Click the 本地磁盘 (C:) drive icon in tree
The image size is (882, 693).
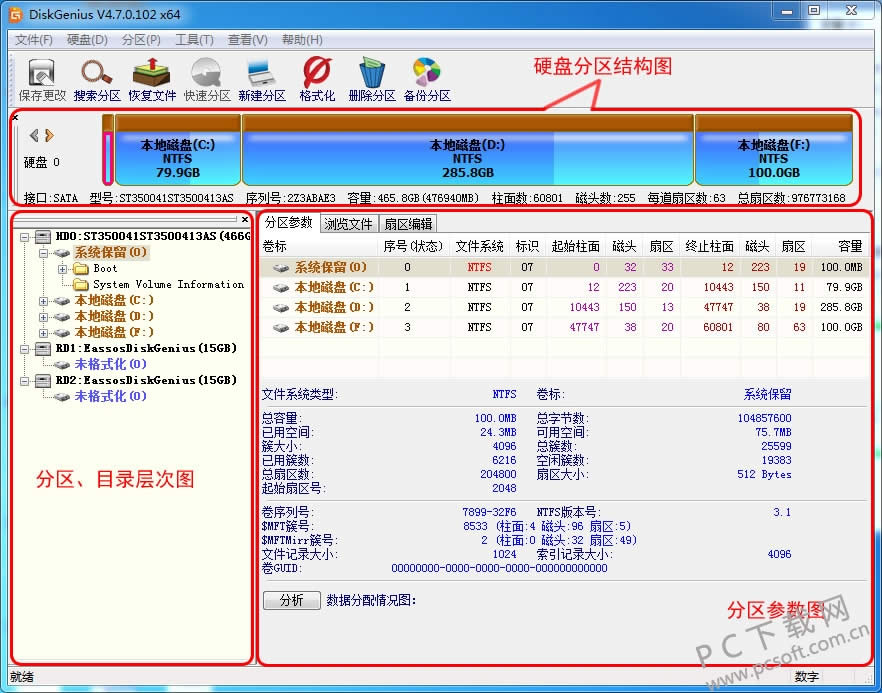pos(62,300)
